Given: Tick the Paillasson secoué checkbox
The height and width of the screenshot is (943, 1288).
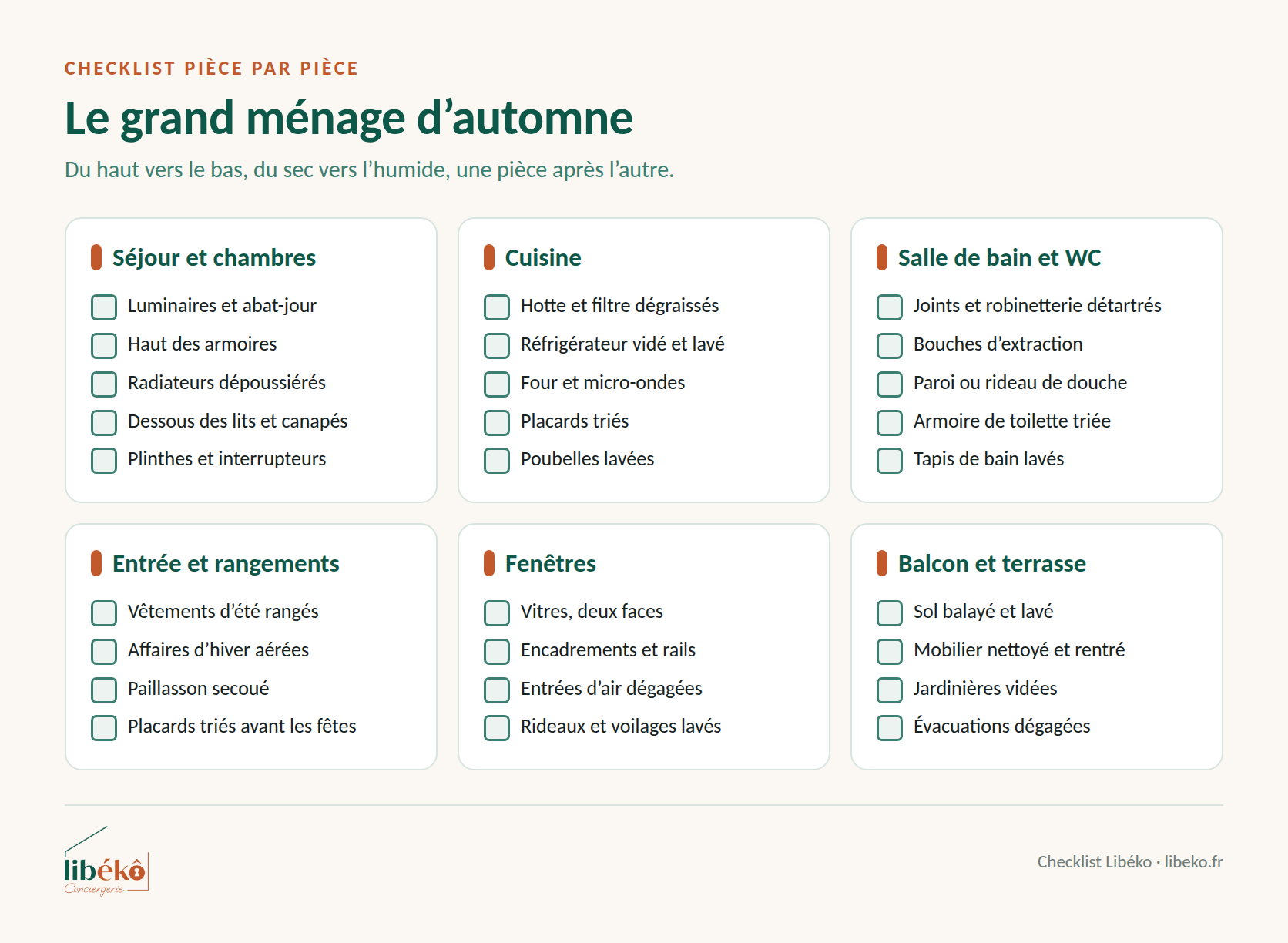Looking at the screenshot, I should pos(104,690).
